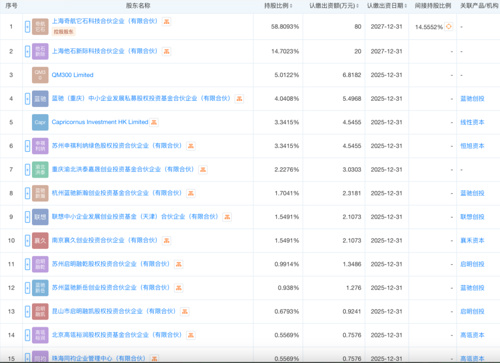Image resolution: width=500 pixels, height=363 pixels.
Task: Open equity structure icon for row 8
Action: point(191,193)
